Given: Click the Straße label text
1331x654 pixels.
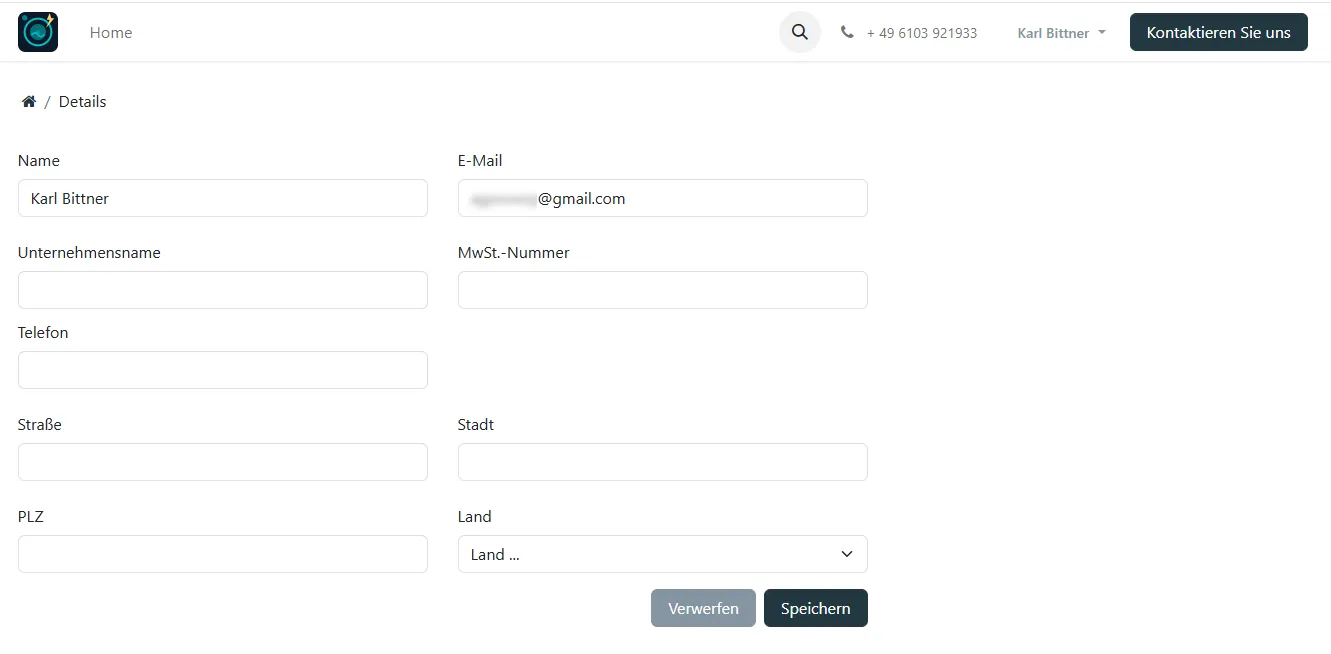Looking at the screenshot, I should (40, 425).
